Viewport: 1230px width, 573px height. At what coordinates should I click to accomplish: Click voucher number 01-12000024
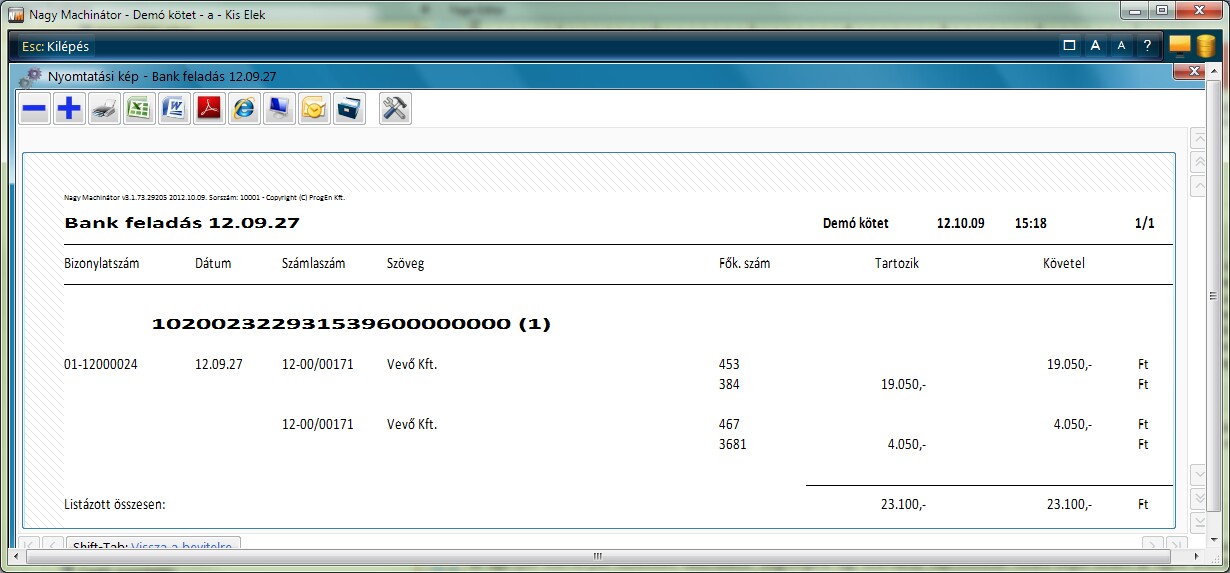pos(100,365)
